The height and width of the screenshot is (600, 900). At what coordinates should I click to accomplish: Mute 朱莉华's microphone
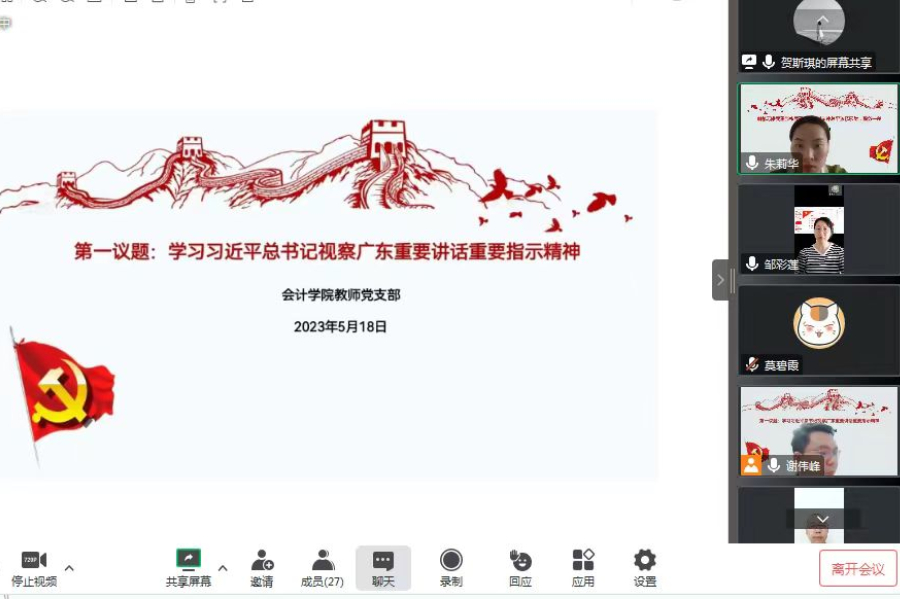point(753,160)
